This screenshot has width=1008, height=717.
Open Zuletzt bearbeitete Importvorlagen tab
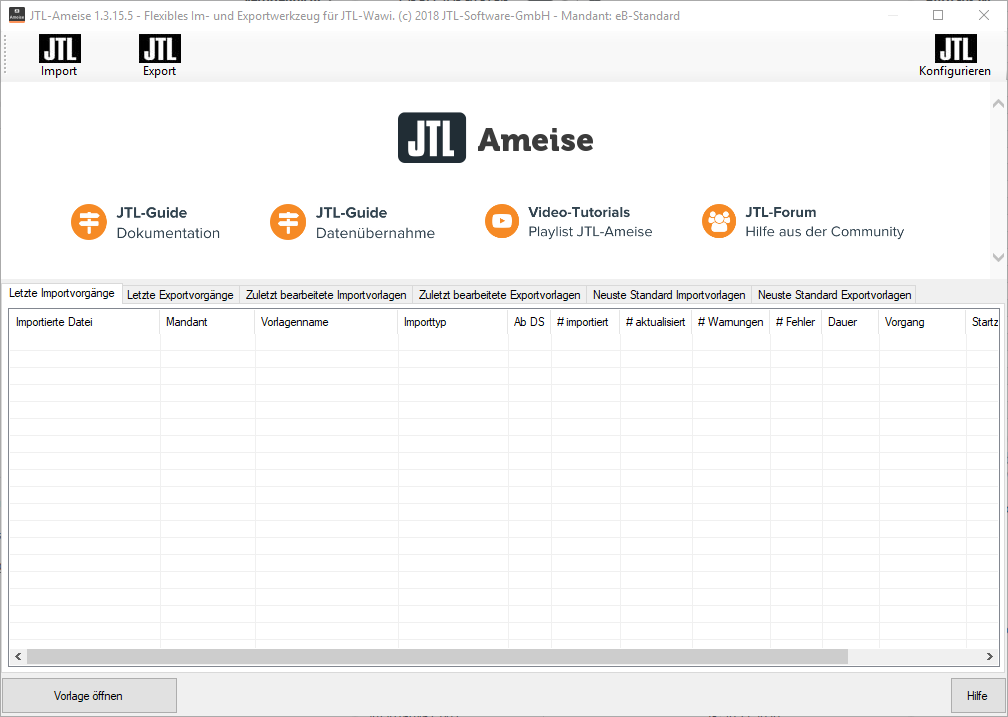326,295
